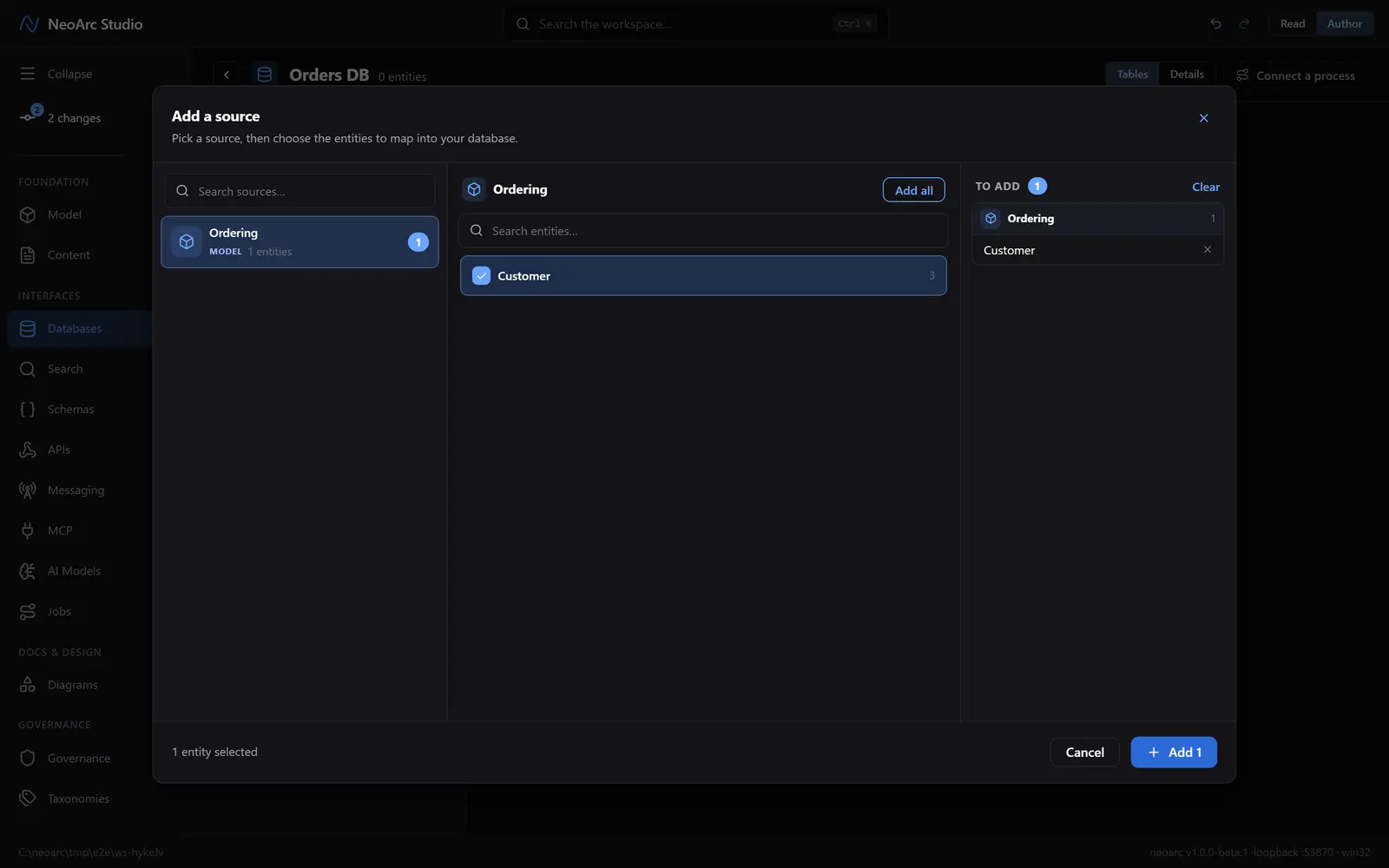Select the Databases sidebar icon
The image size is (1389, 868).
(28, 329)
